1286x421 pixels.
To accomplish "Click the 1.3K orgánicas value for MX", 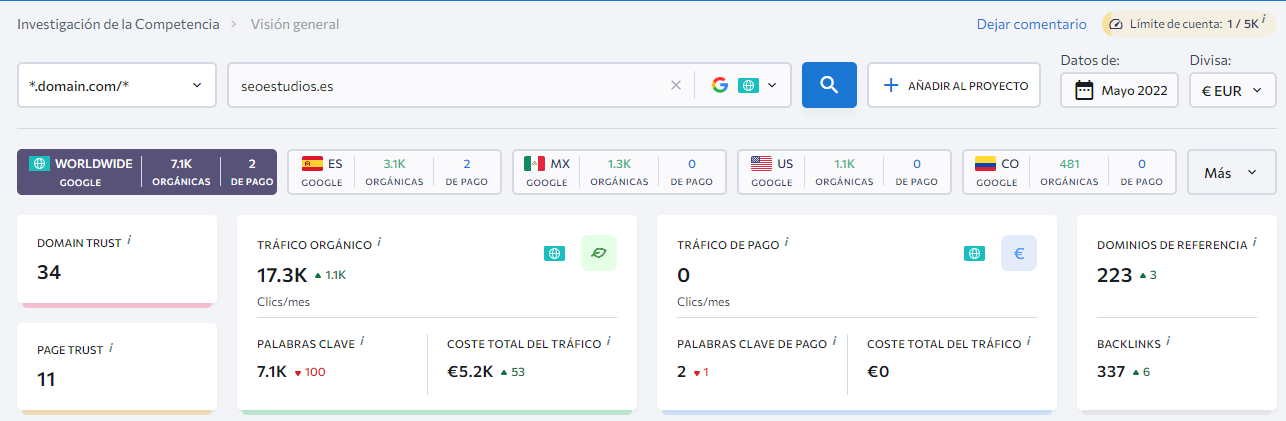I will tap(620, 163).
